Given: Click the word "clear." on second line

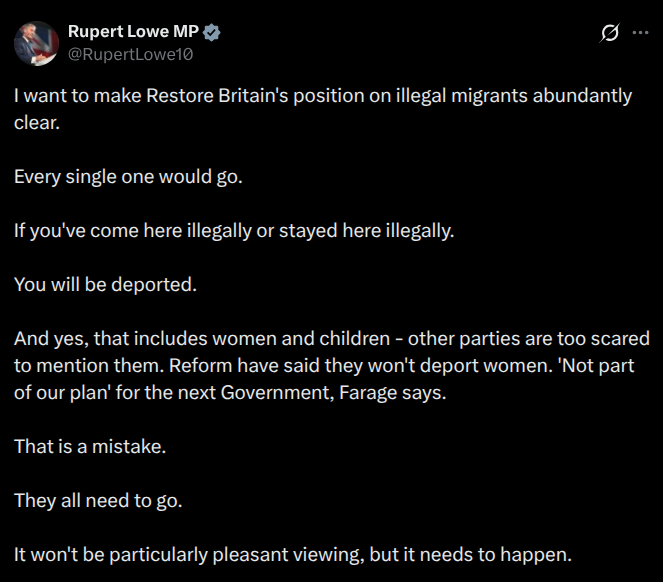Looking at the screenshot, I should pyautogui.click(x=37, y=123).
